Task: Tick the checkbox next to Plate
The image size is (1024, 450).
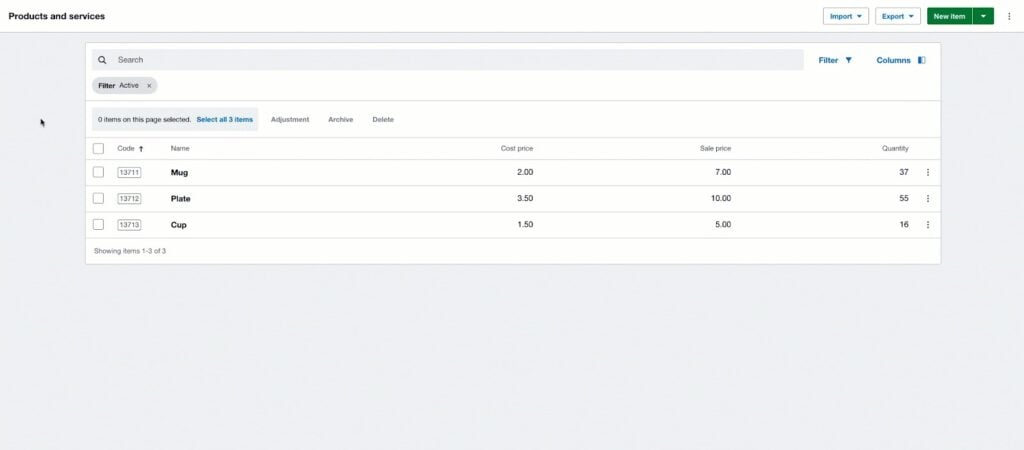Action: click(98, 198)
